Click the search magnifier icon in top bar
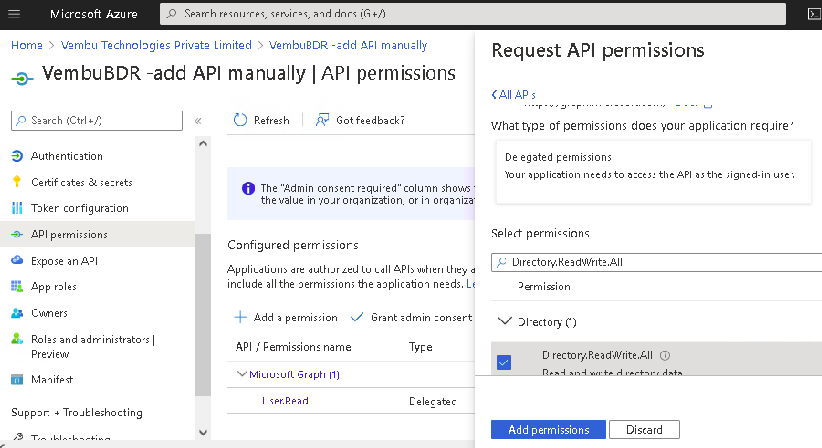This screenshot has width=822, height=448. coord(171,14)
